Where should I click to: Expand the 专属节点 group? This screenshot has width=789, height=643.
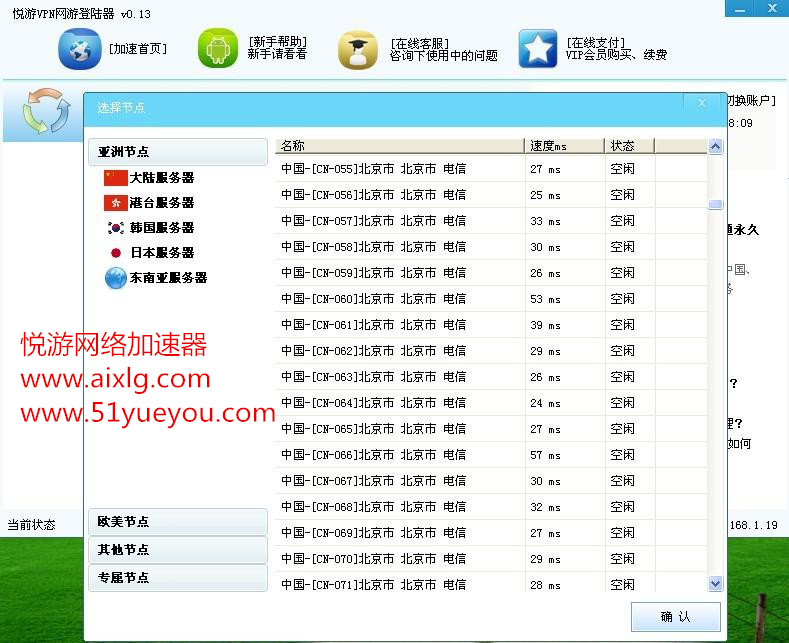pos(178,578)
